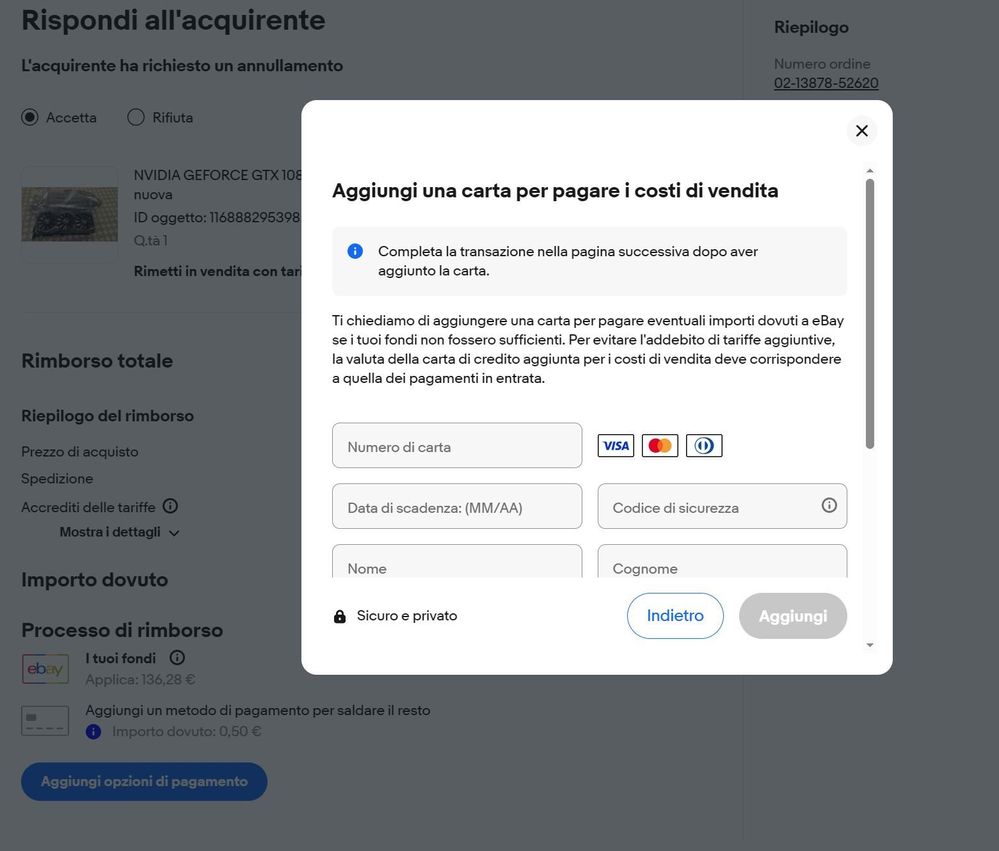Focus the Numero di carta field
This screenshot has height=851, width=999.
pos(457,445)
